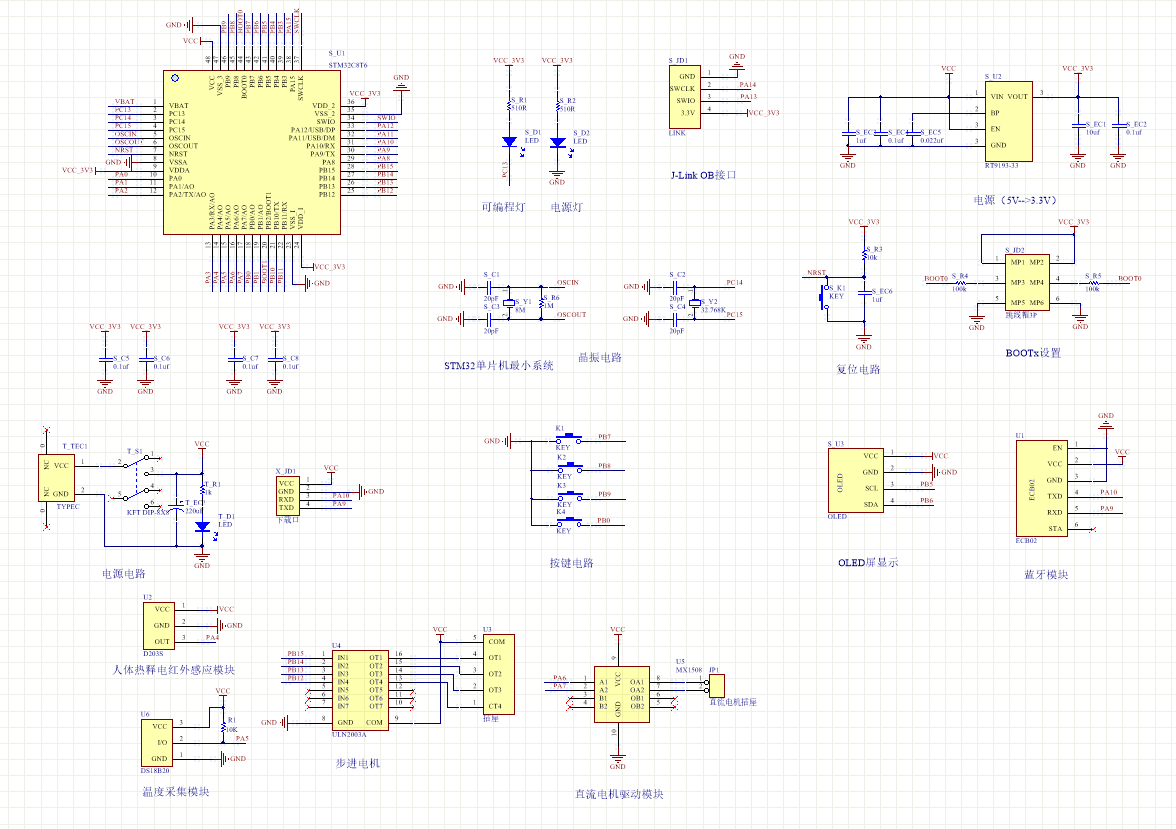Image resolution: width=1176 pixels, height=829 pixels.
Task: Select the S_D1 programmable LED symbol
Action: pyautogui.click(x=508, y=142)
